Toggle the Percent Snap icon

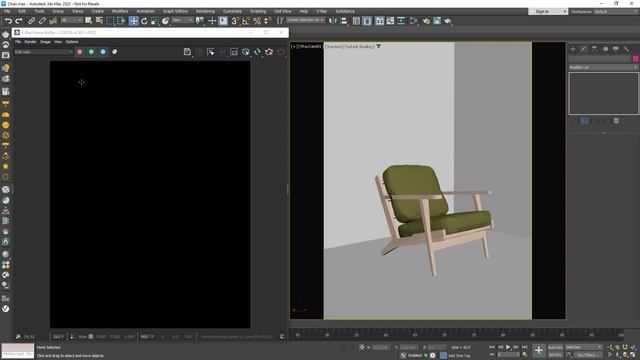coord(257,21)
